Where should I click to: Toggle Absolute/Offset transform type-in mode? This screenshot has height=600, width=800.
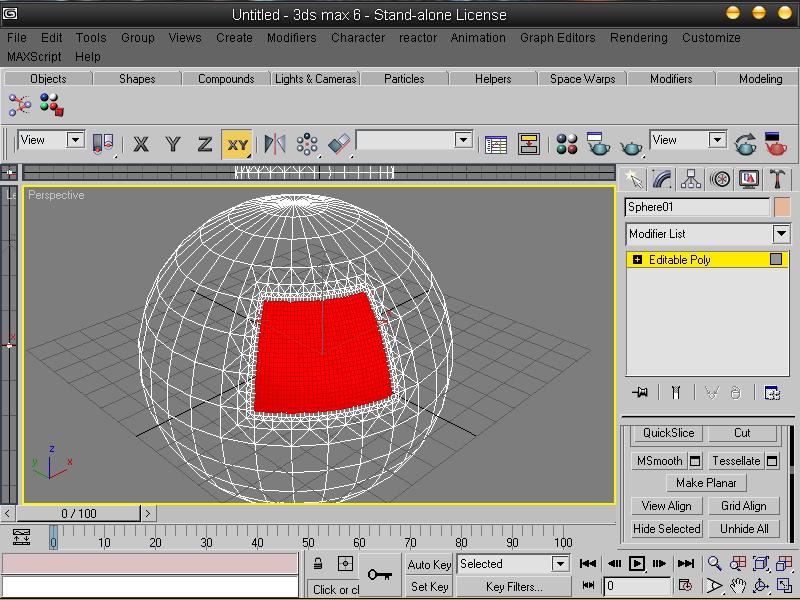click(345, 564)
